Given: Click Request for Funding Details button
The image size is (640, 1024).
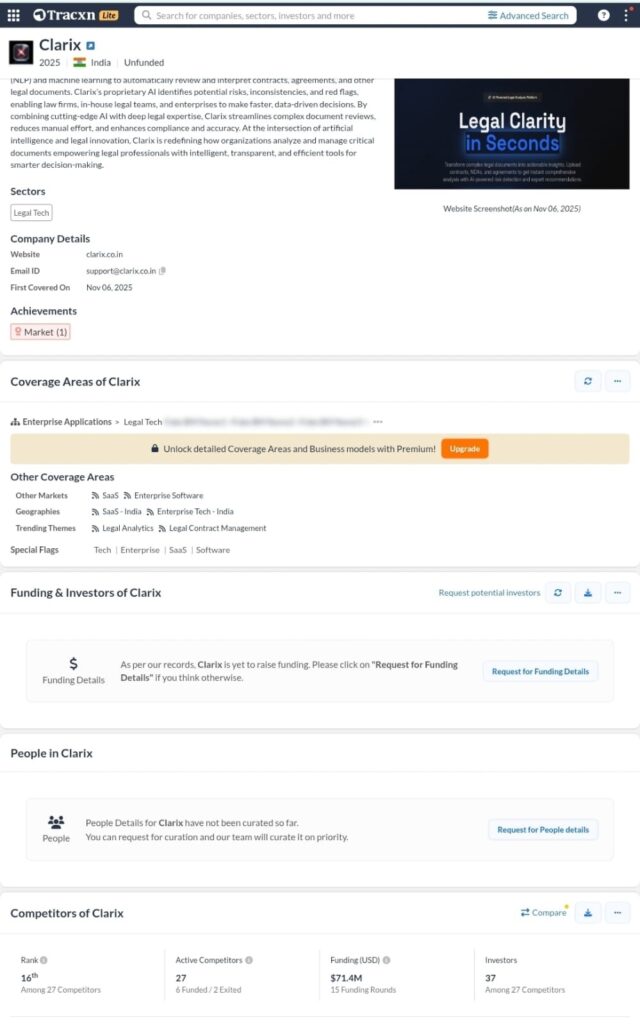Looking at the screenshot, I should click(x=540, y=671).
